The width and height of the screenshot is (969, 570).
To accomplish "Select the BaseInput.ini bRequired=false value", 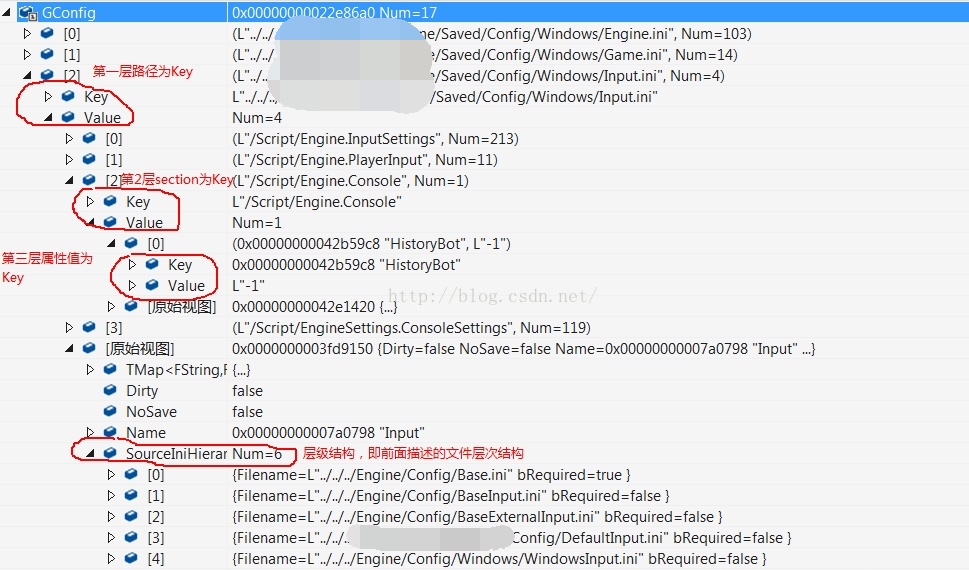I will [x=451, y=496].
